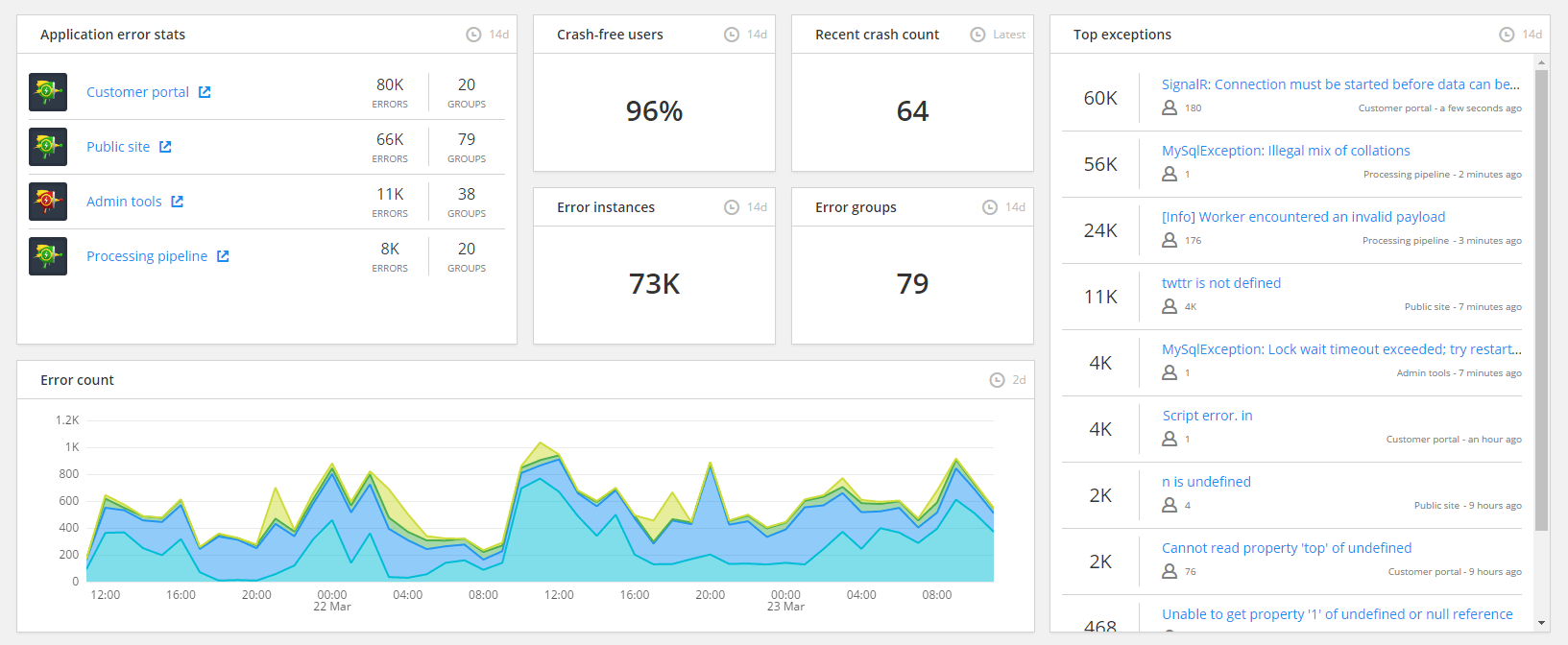Open MySqlException Lock wait timeout exceeded
This screenshot has width=1568, height=645.
click(1341, 349)
